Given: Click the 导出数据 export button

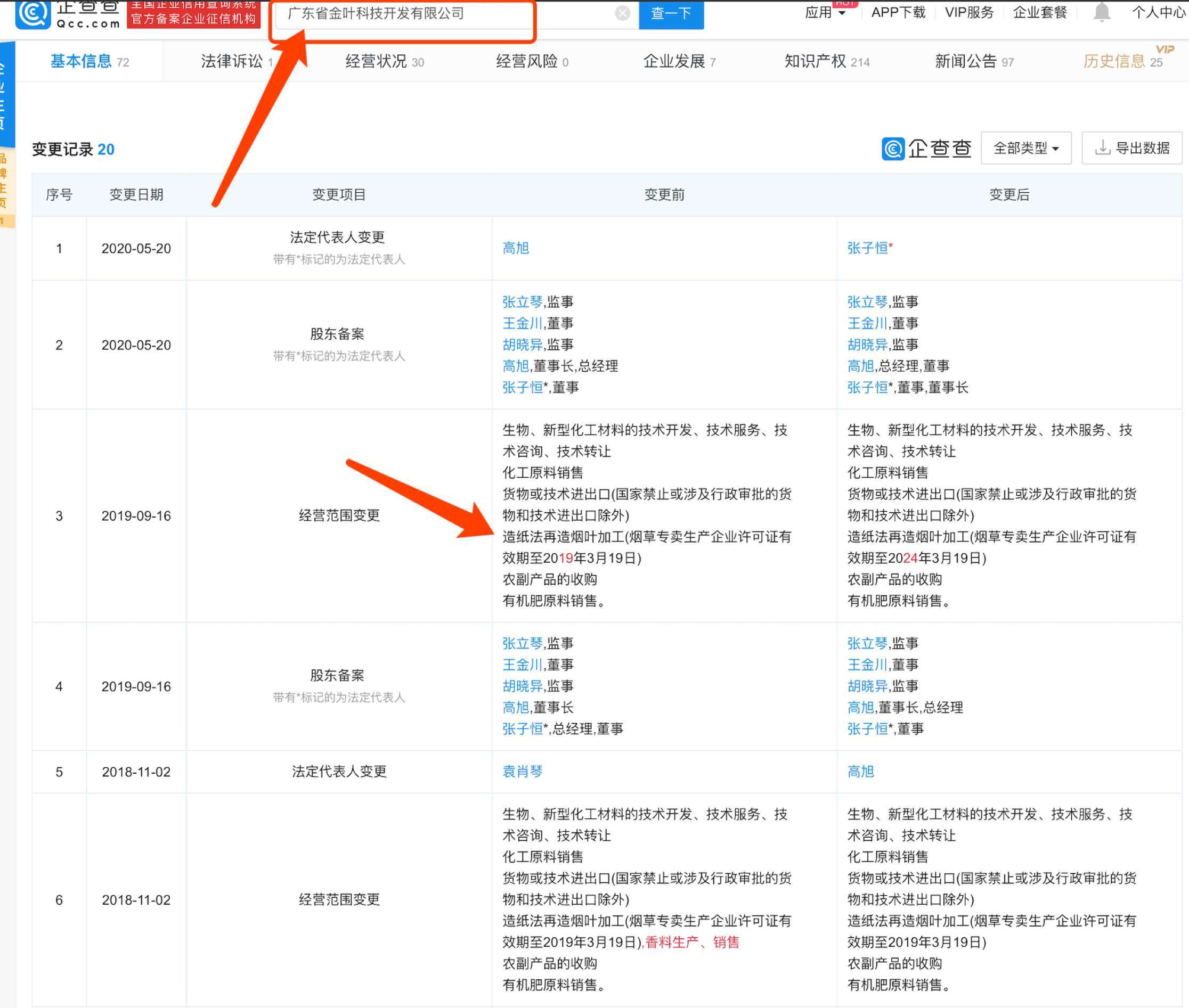Looking at the screenshot, I should point(1131,148).
